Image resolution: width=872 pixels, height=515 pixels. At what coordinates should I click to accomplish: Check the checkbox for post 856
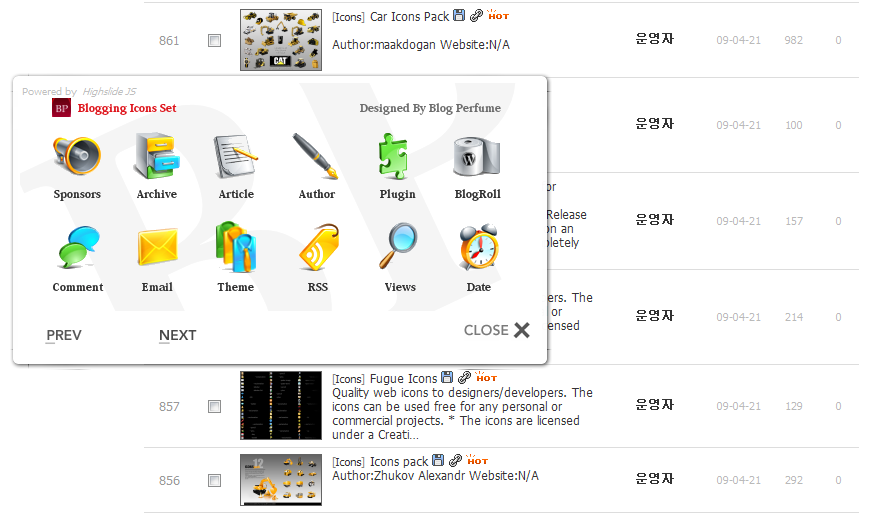coord(214,480)
